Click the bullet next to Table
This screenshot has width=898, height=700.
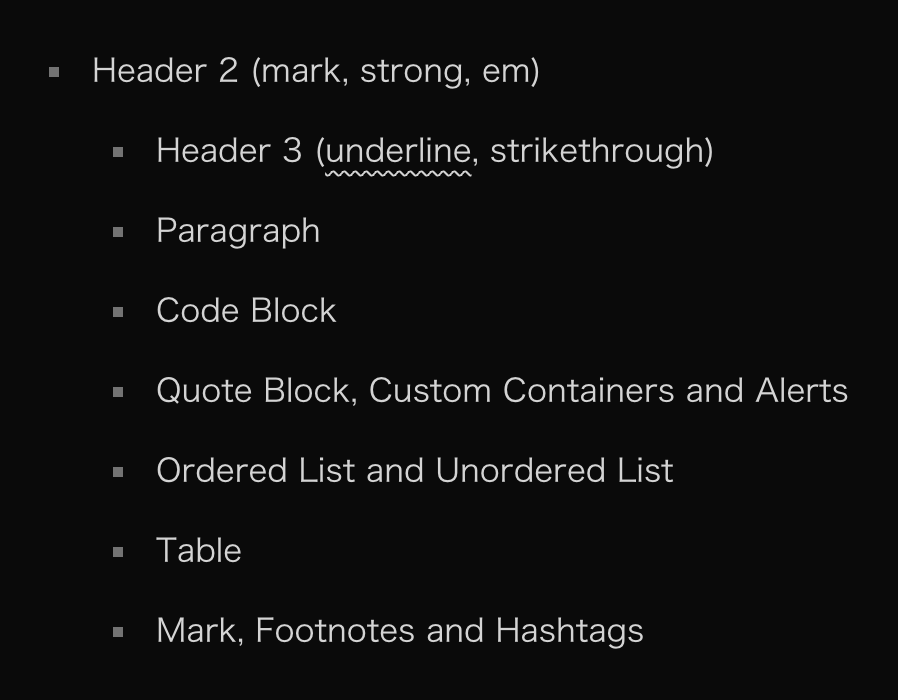click(x=118, y=552)
